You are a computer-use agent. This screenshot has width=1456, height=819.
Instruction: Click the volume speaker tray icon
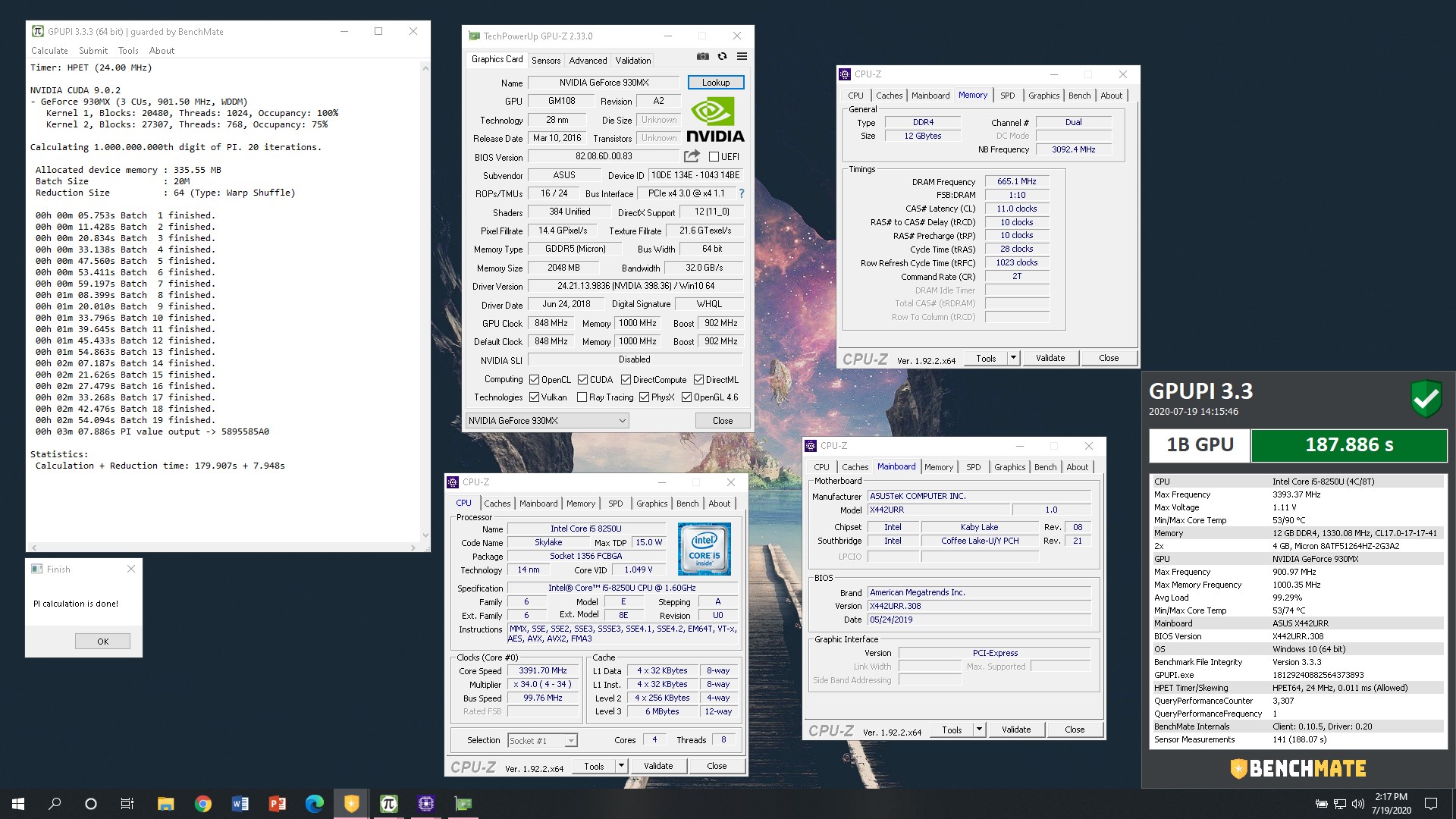click(1357, 804)
